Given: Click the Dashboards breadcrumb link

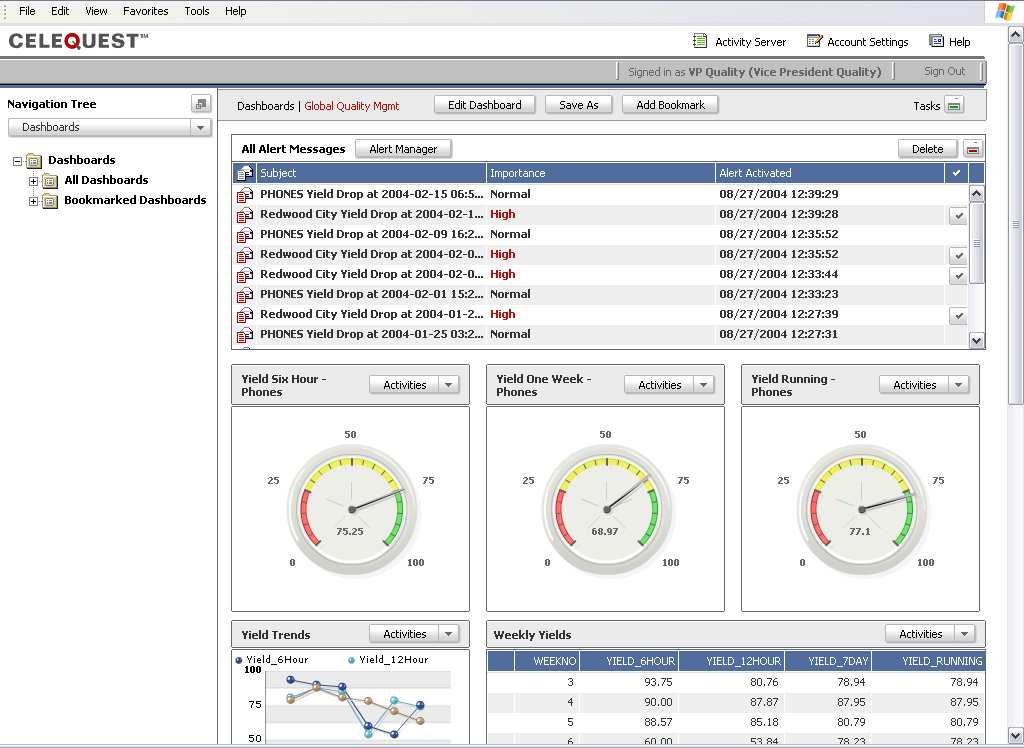Looking at the screenshot, I should click(266, 106).
